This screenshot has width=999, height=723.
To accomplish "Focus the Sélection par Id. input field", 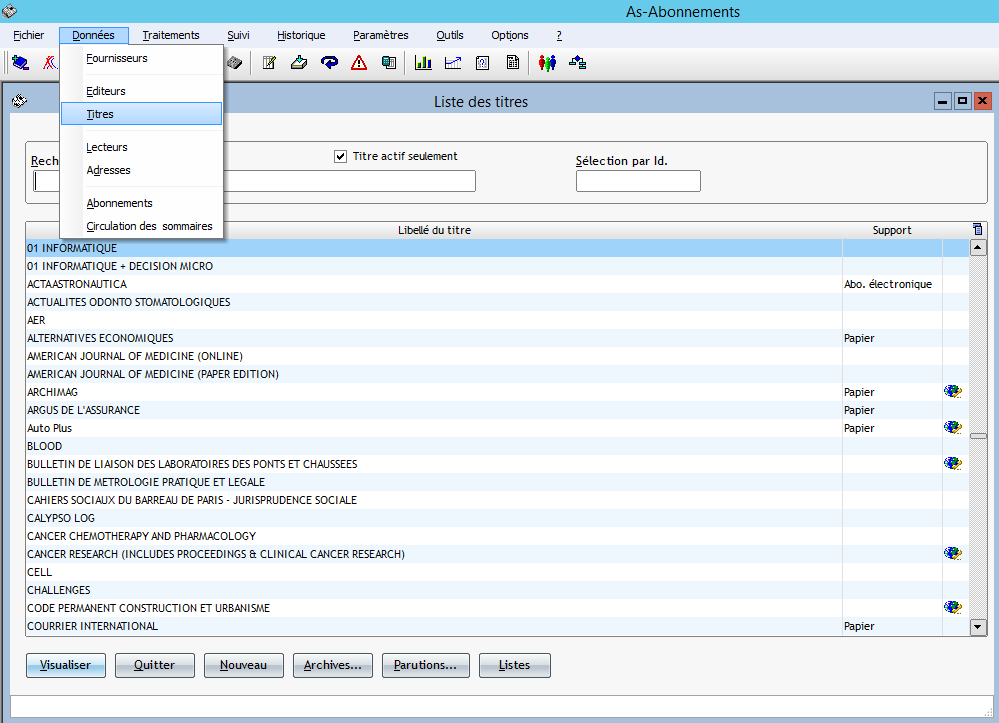I will pyautogui.click(x=638, y=181).
